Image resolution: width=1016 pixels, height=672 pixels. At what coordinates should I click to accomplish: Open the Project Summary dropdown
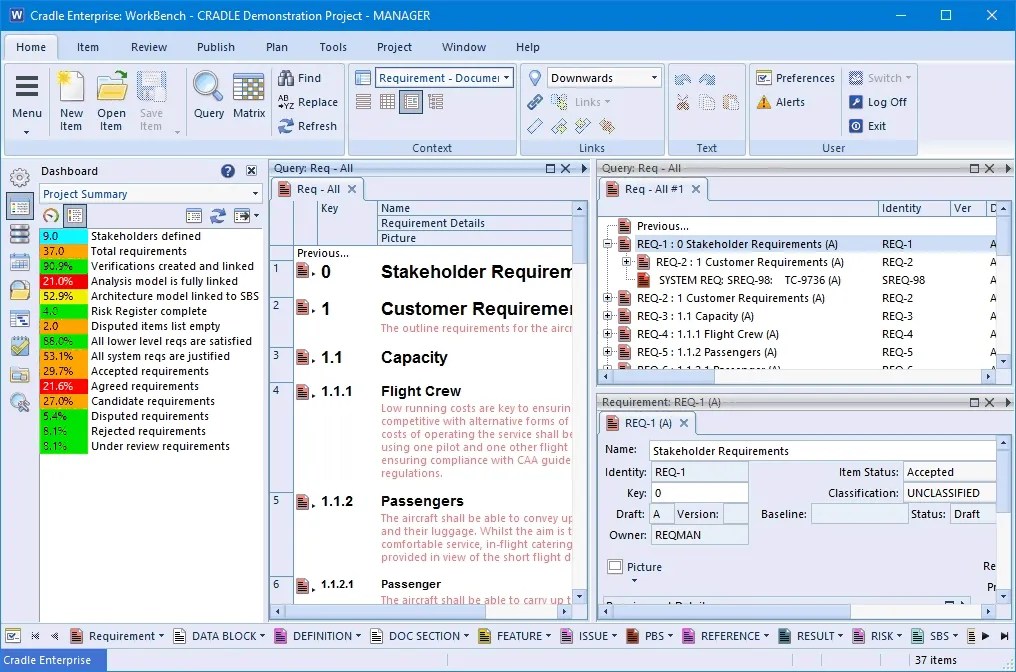click(148, 193)
